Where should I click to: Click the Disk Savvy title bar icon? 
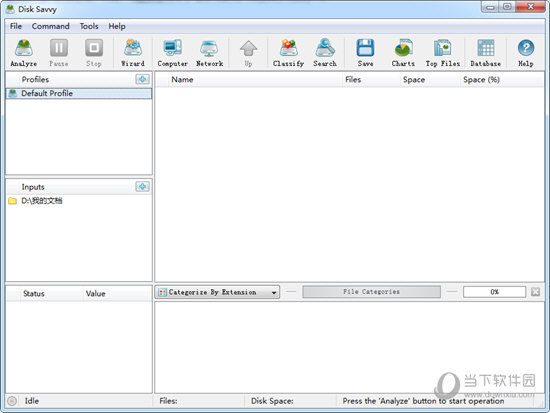(10, 9)
